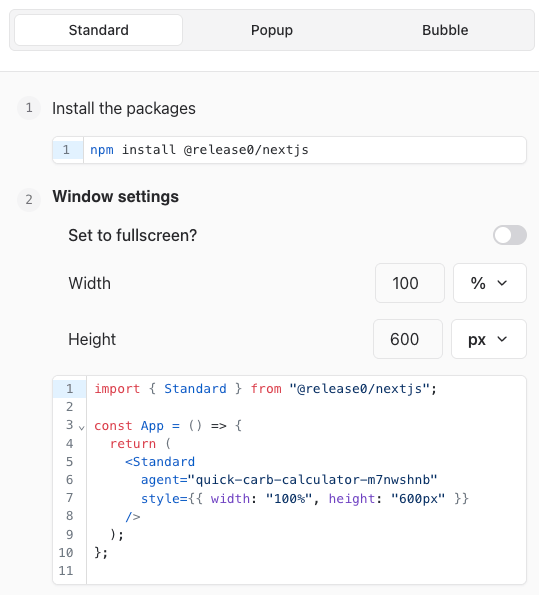539x595 pixels.
Task: Edit the Width value field
Action: [410, 283]
